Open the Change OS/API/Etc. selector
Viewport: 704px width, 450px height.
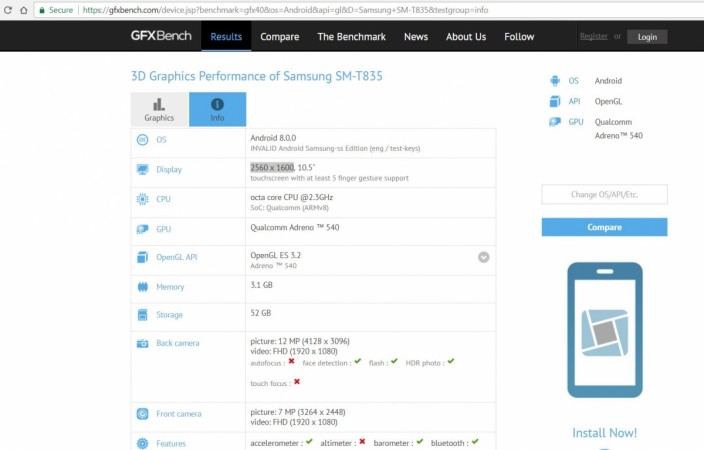[604, 194]
